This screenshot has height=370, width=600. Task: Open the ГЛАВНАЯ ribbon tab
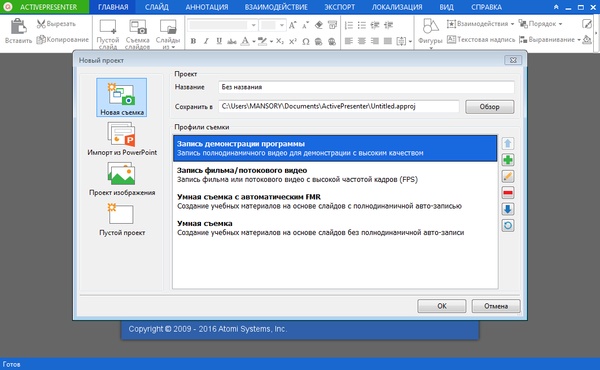pos(113,7)
